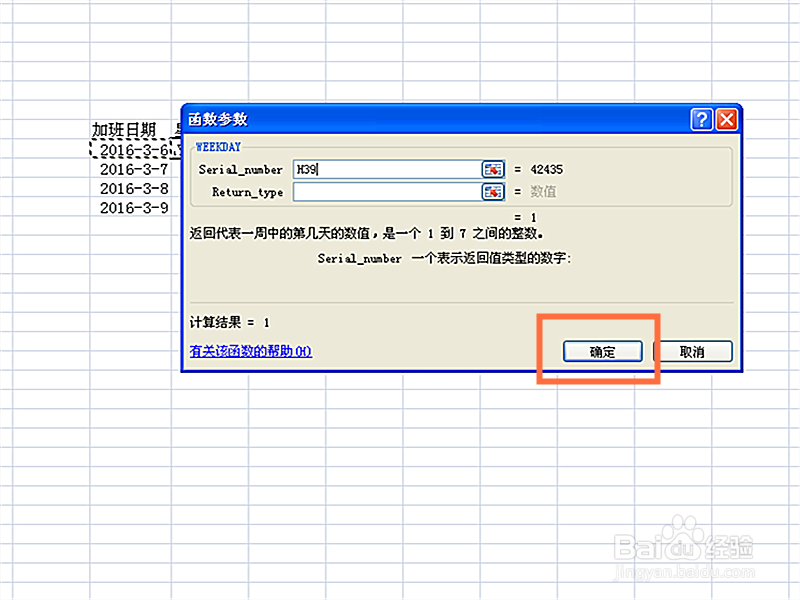
Task: Select the cell containing 2016-3-9
Action: pos(131,208)
